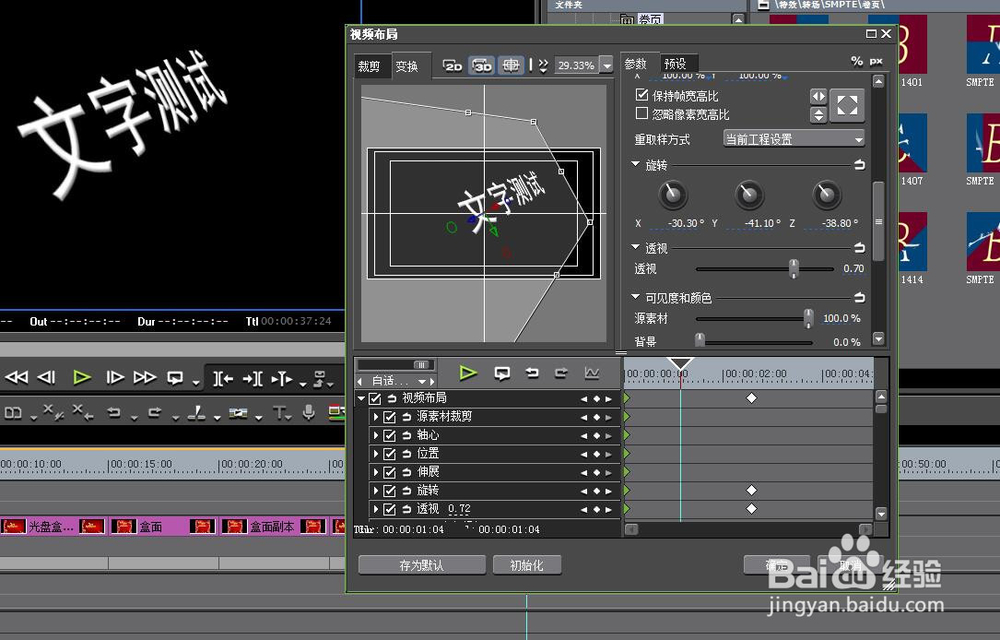This screenshot has width=1000, height=640.
Task: Reset the 轴心 row default arrow
Action: 406,435
